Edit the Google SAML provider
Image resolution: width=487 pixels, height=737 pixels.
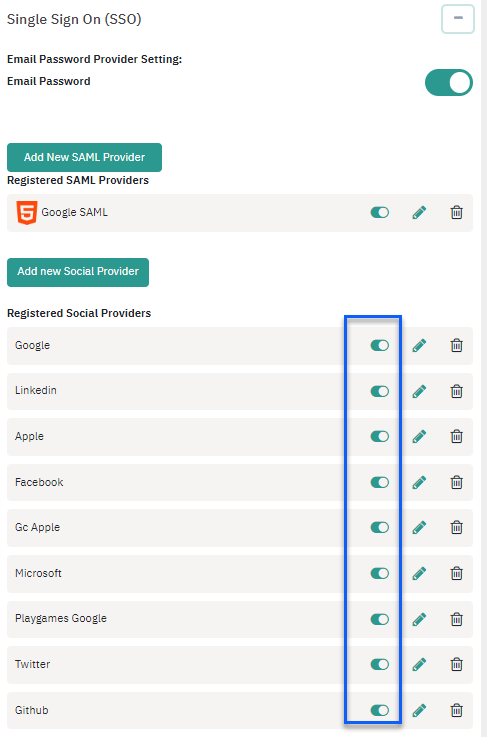click(419, 212)
